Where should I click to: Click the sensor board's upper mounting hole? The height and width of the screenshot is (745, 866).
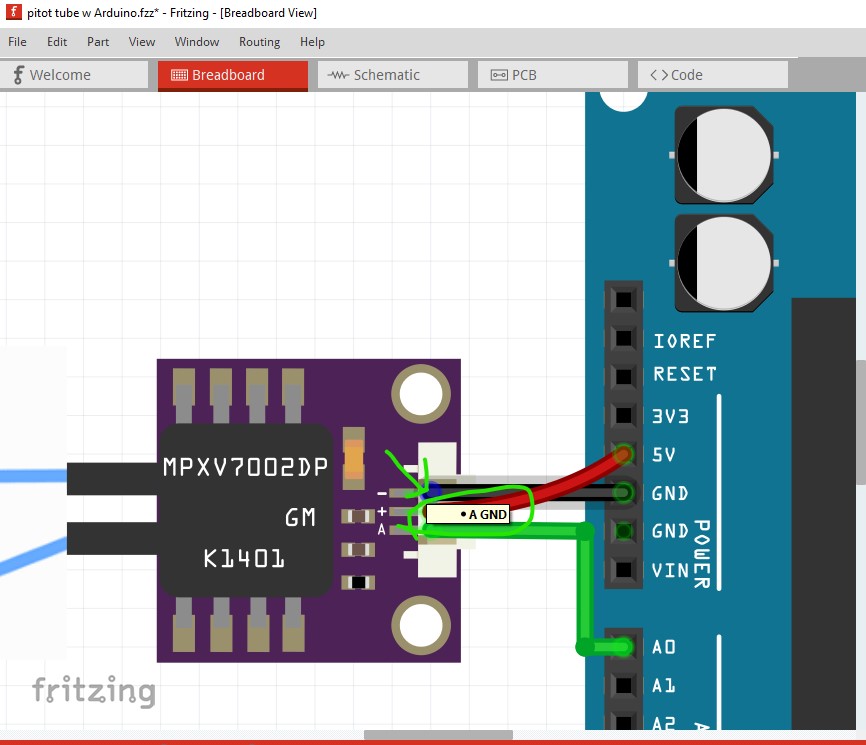421,394
